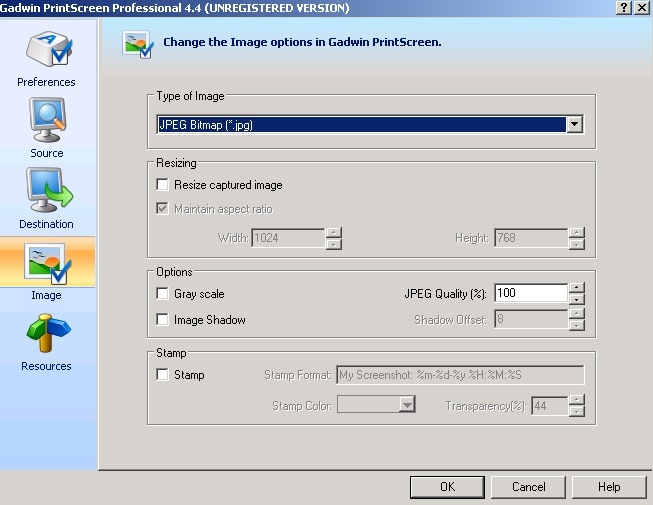Toggle Maintain aspect ratio checkbox
653x505 pixels.
pos(162,208)
